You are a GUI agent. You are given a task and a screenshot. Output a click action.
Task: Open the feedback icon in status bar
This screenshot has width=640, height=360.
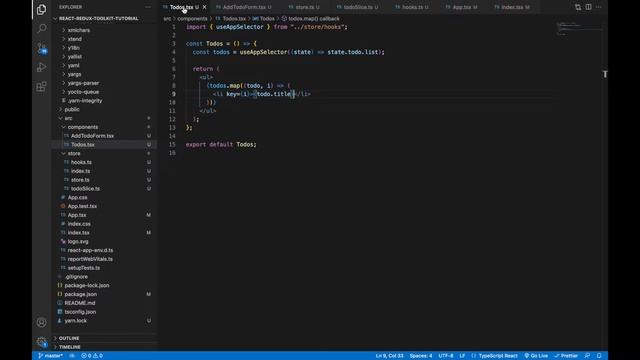click(x=587, y=356)
